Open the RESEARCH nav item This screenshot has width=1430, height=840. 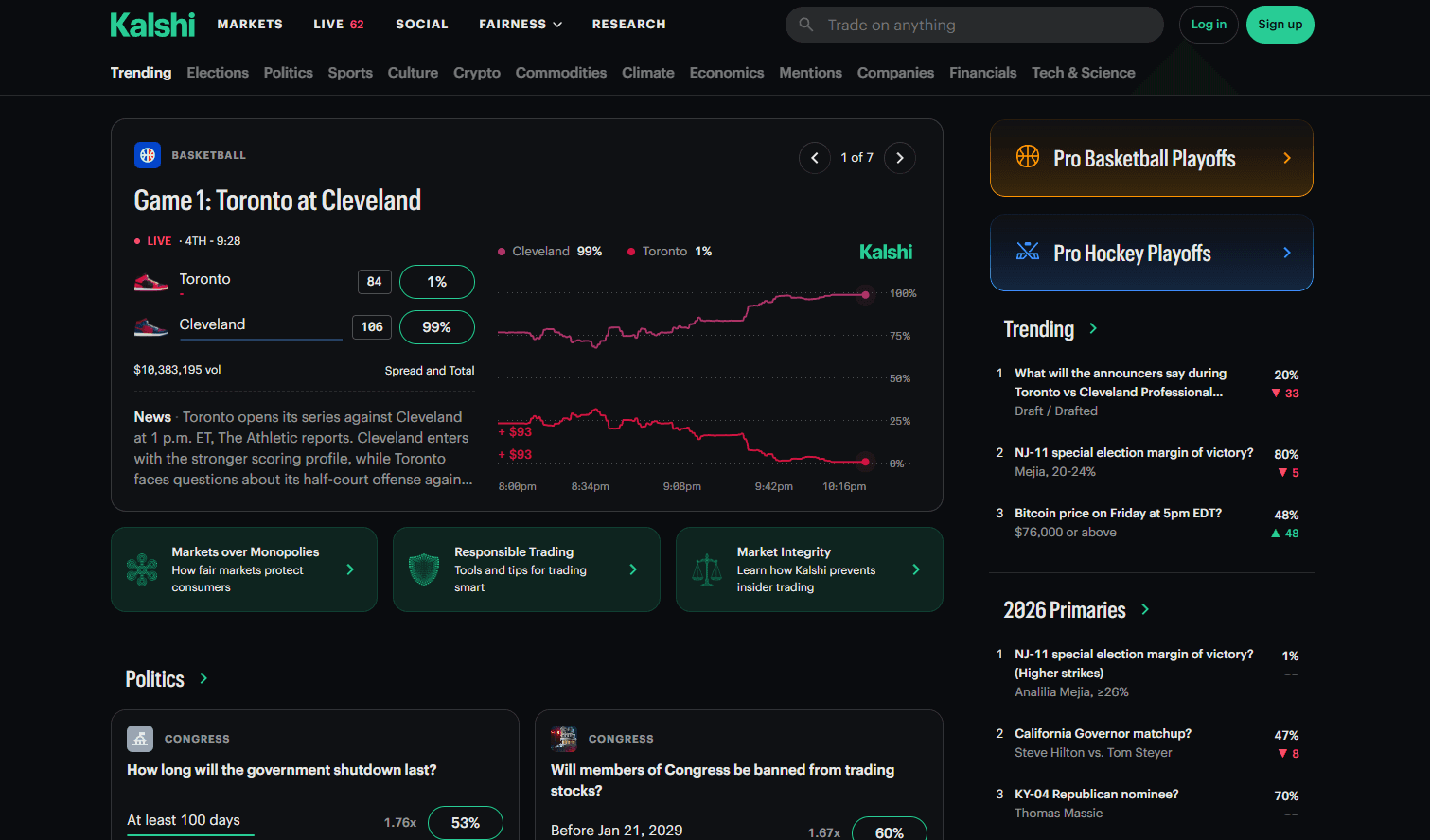tap(629, 25)
